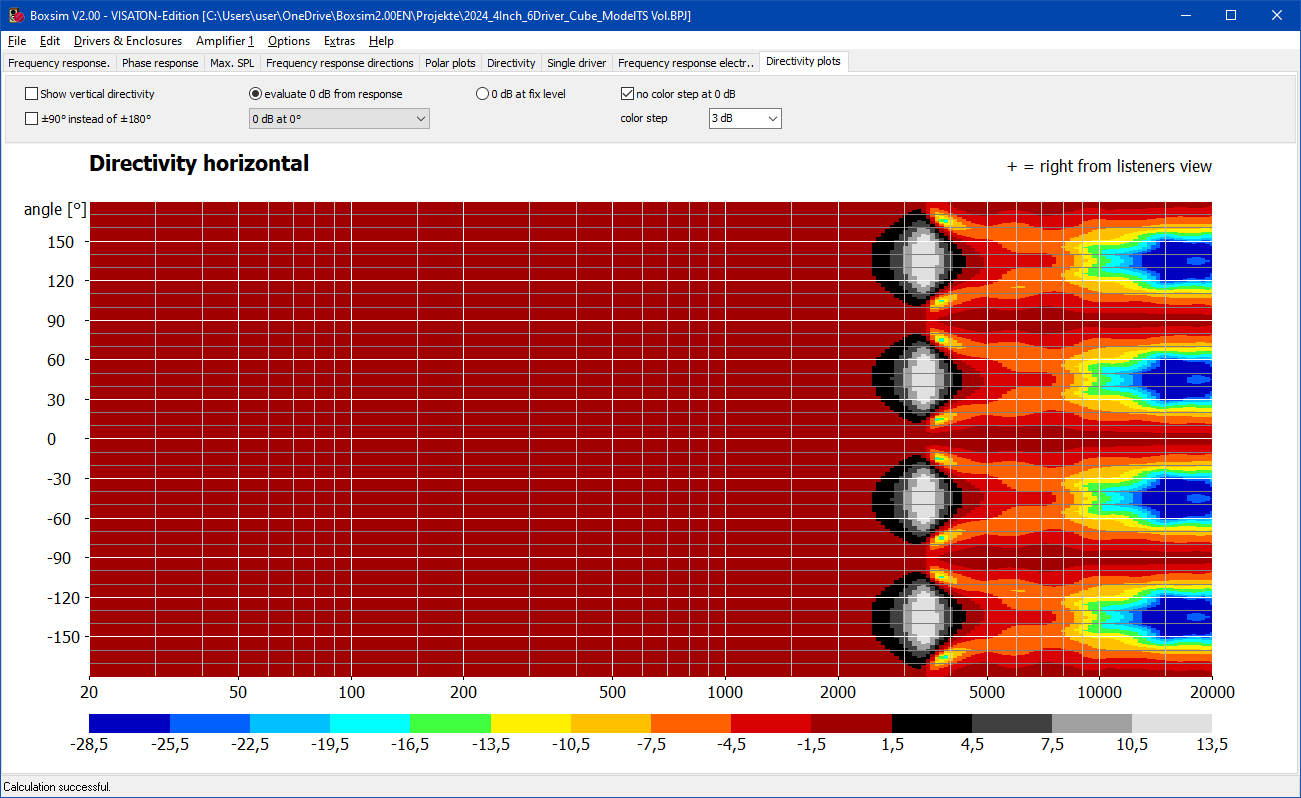This screenshot has height=798, width=1301.
Task: Switch to Frequency response directions tab
Action: pos(340,63)
